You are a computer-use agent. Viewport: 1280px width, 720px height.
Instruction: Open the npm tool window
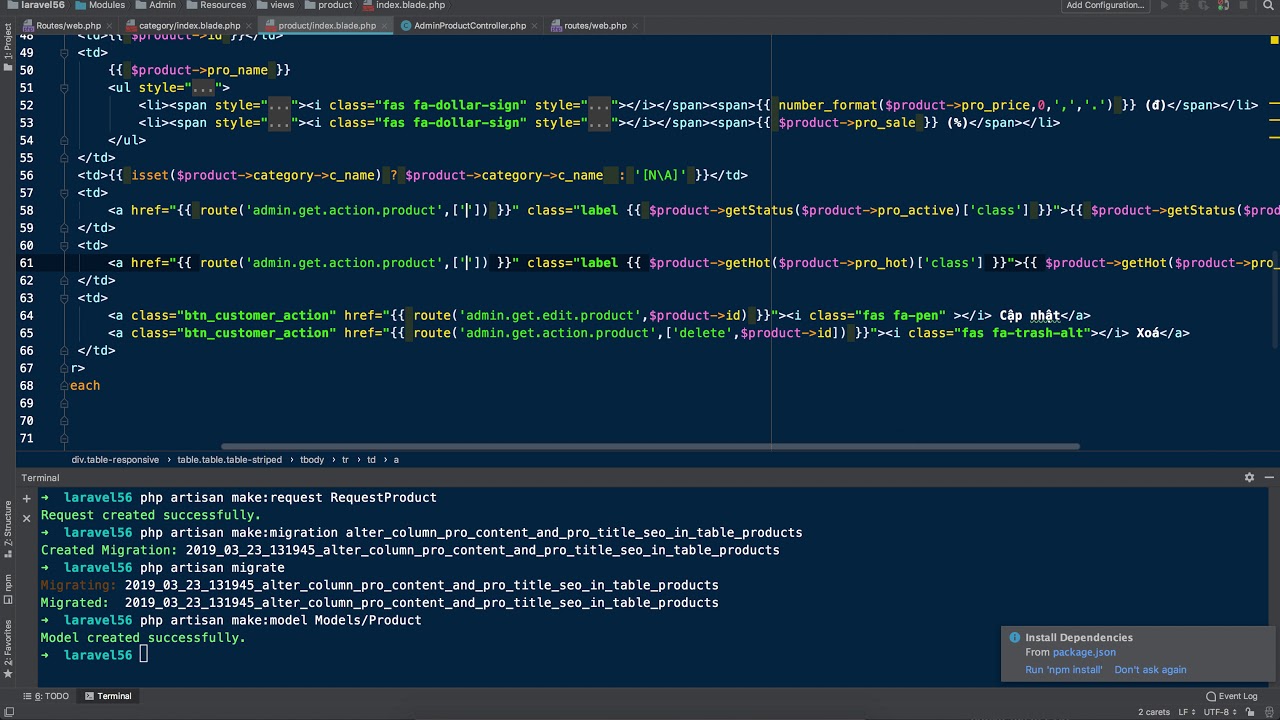pos(8,587)
